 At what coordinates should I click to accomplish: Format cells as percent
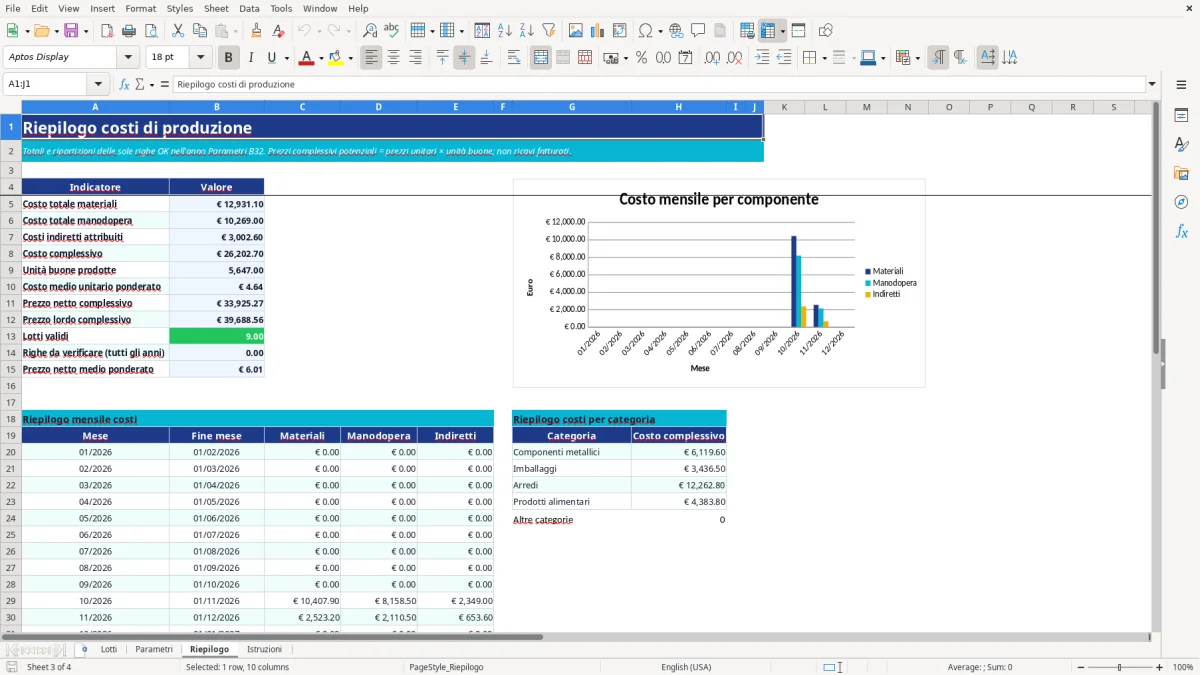pos(641,58)
